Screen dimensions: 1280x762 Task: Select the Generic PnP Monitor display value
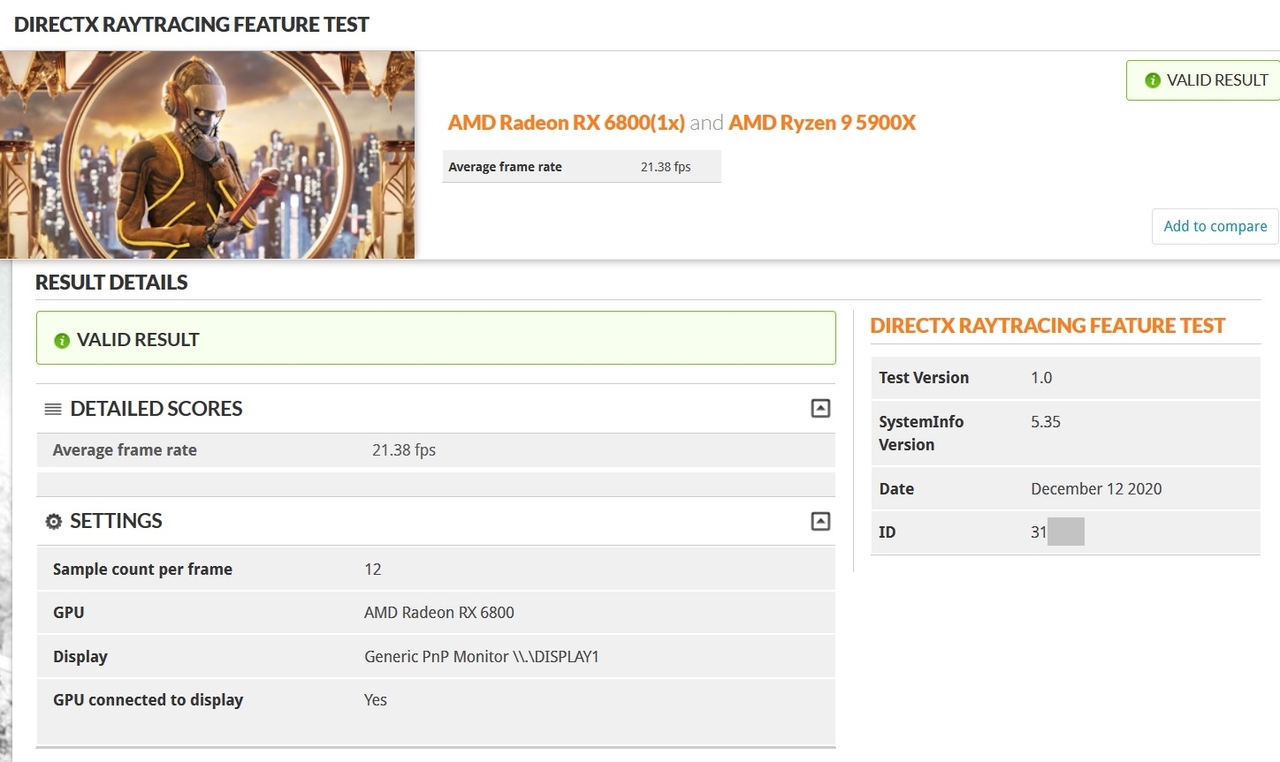[481, 657]
